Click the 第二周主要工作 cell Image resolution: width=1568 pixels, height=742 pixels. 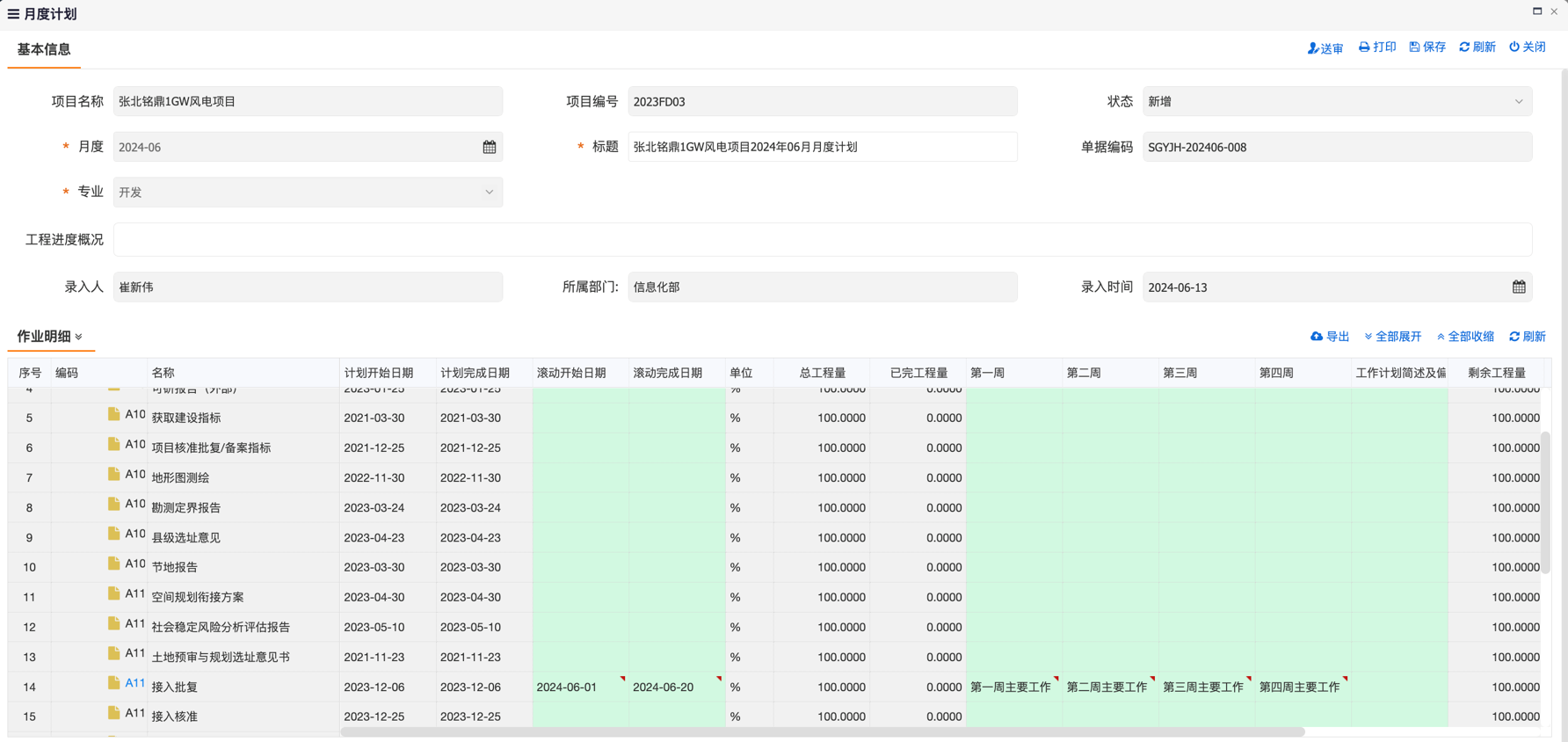[1111, 687]
